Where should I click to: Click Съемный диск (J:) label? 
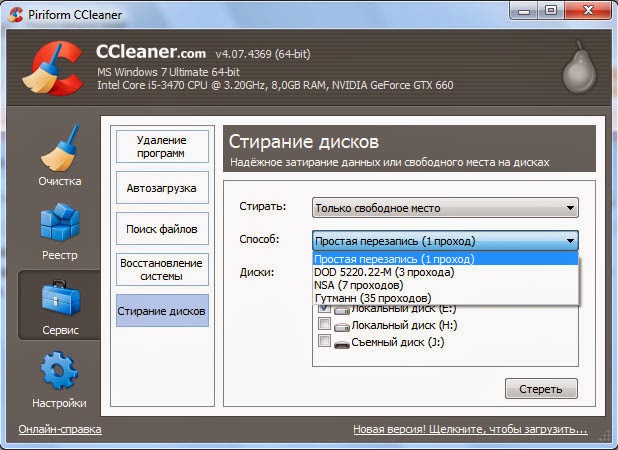pyautogui.click(x=398, y=342)
